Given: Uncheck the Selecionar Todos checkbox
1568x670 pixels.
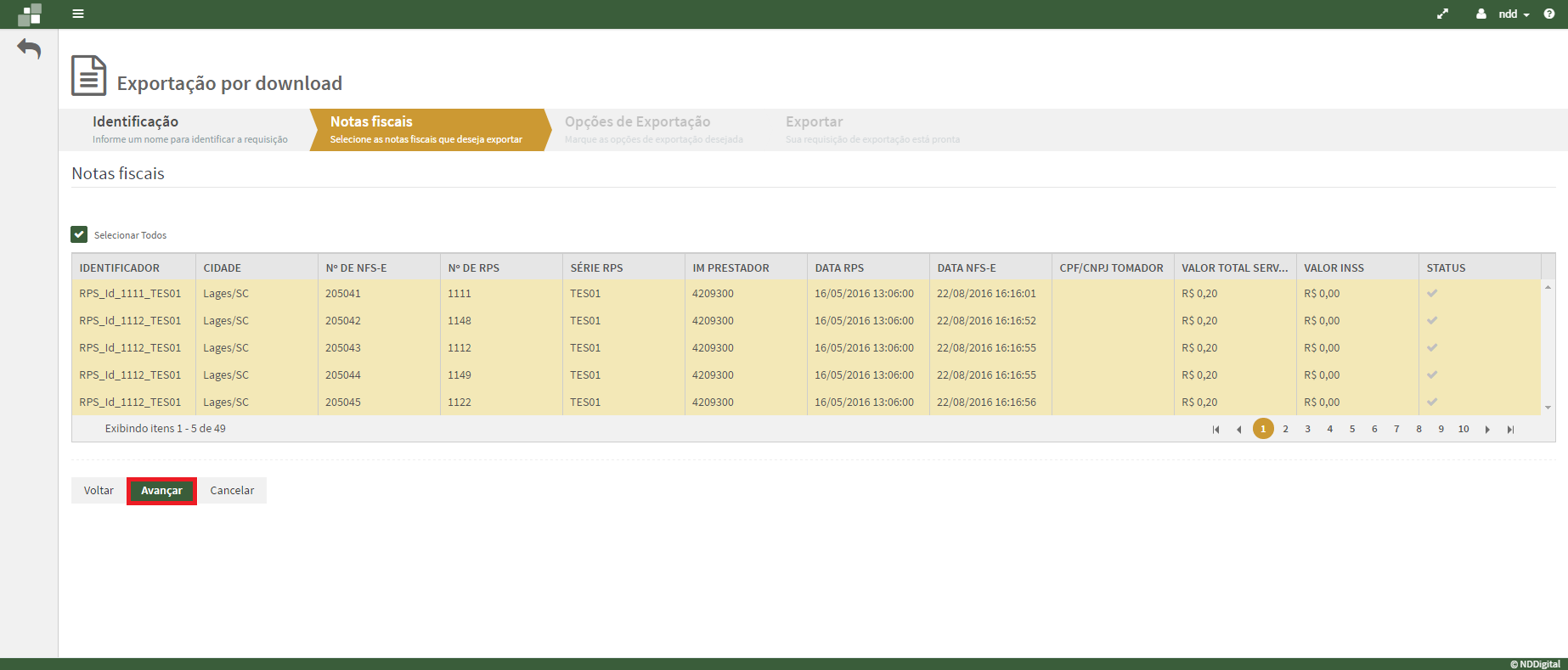Looking at the screenshot, I should 79,234.
